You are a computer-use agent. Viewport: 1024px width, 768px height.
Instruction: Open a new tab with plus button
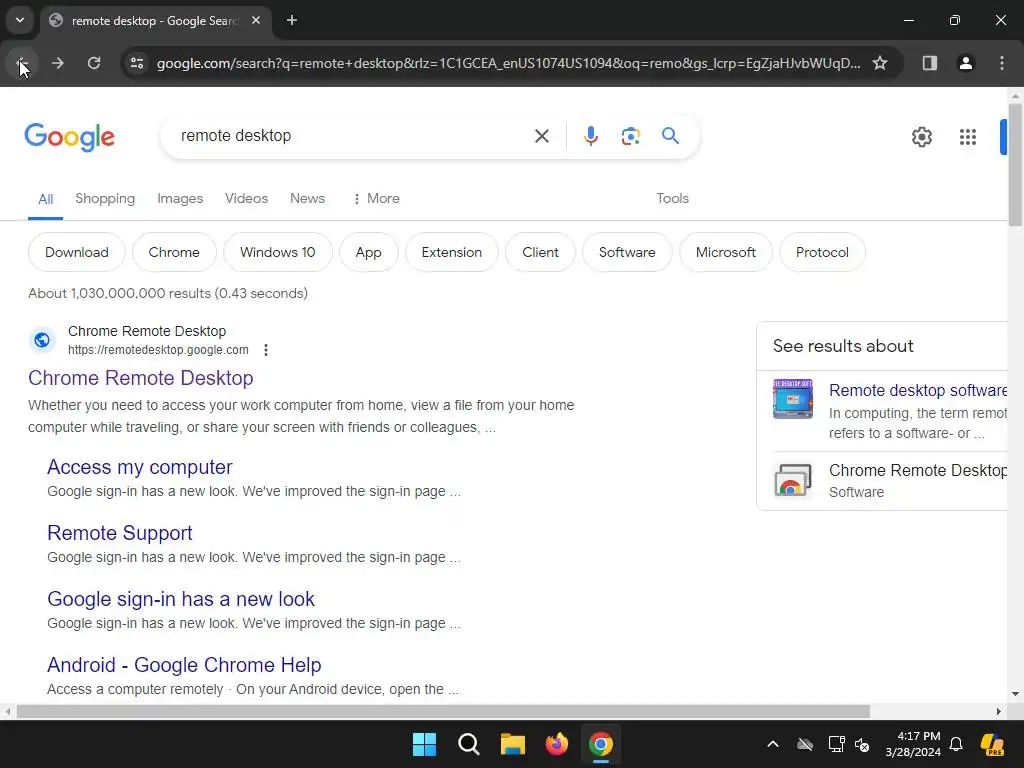coord(292,20)
